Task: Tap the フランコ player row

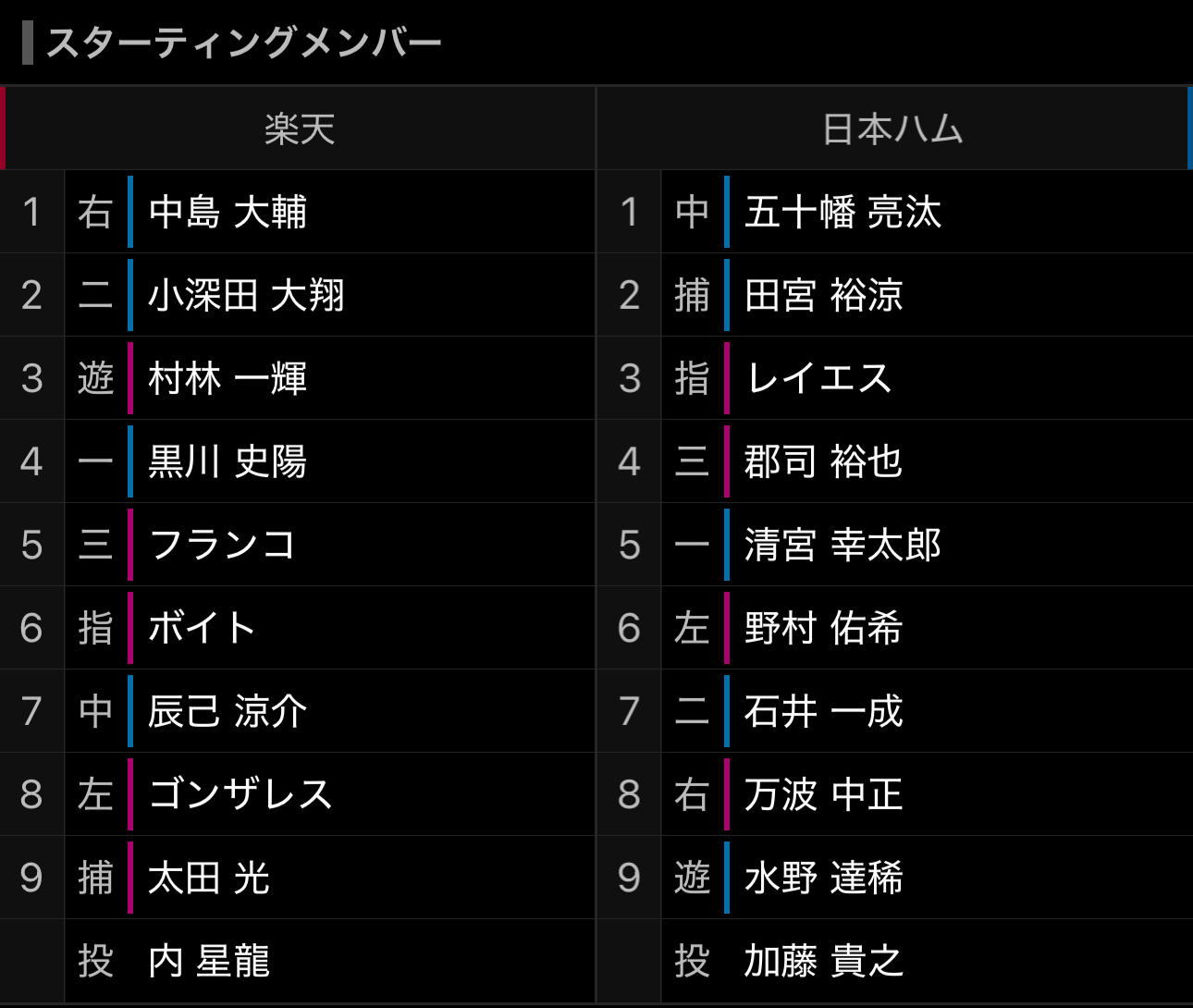Action: click(298, 545)
